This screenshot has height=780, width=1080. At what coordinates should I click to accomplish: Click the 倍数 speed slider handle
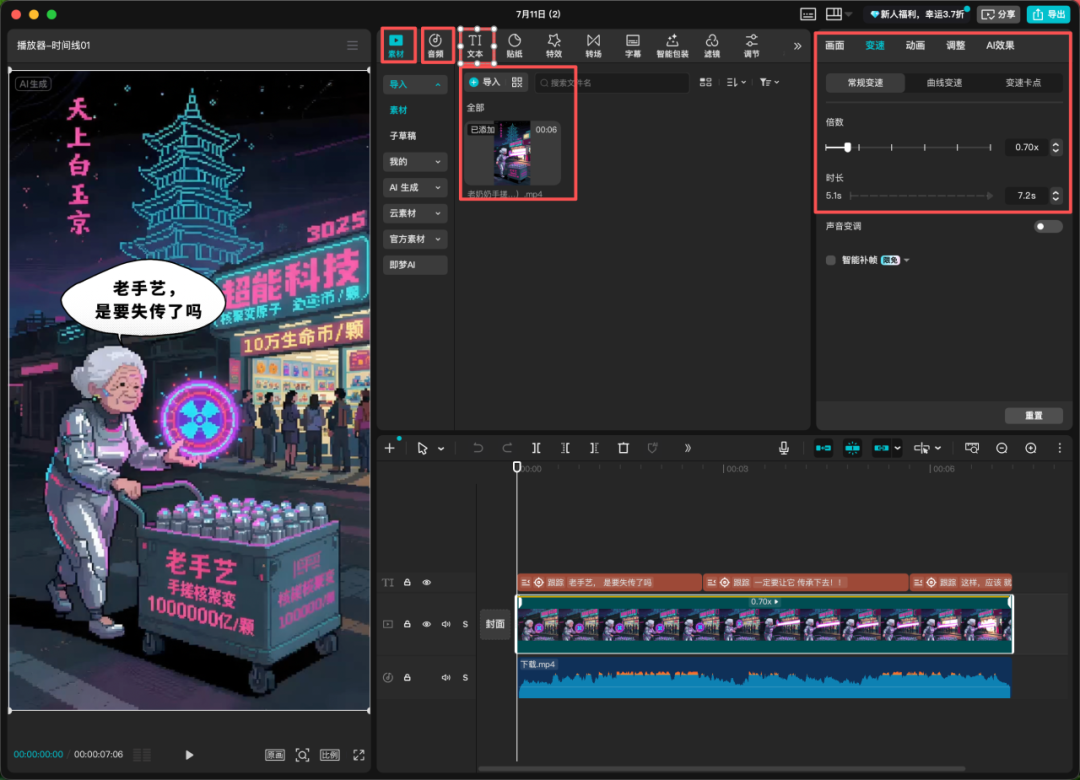point(848,147)
